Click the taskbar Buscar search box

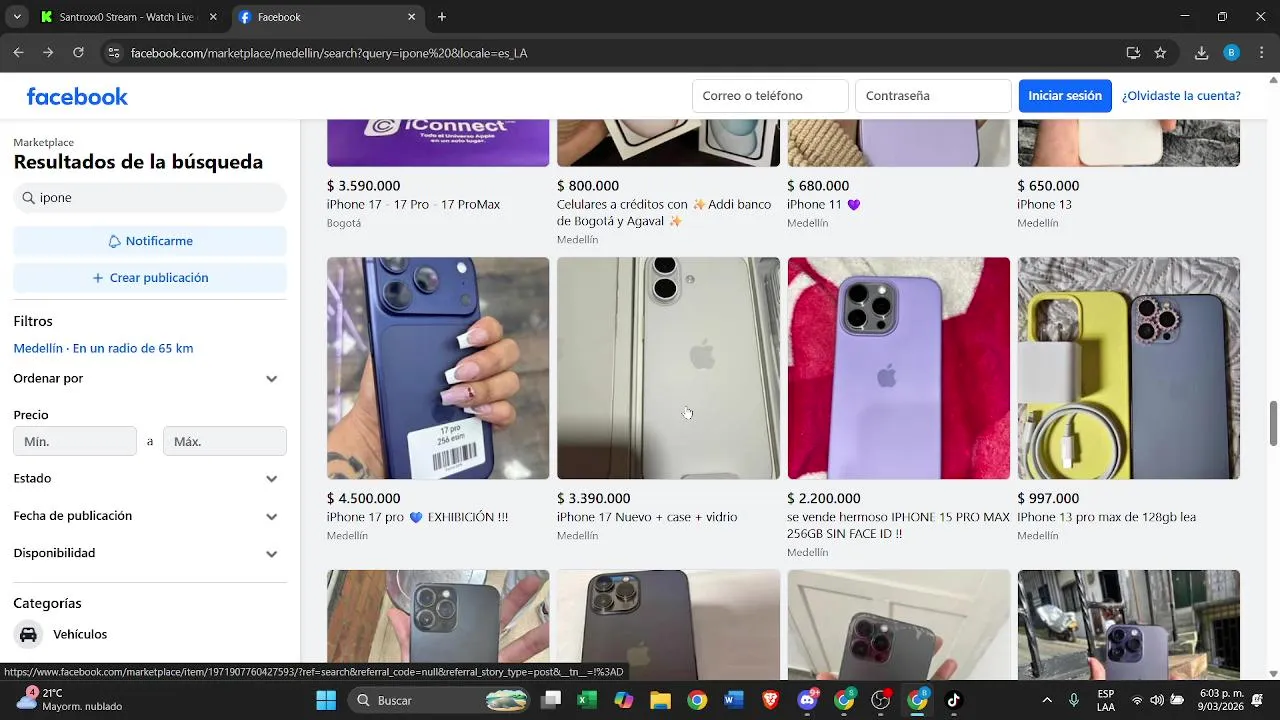click(x=440, y=700)
